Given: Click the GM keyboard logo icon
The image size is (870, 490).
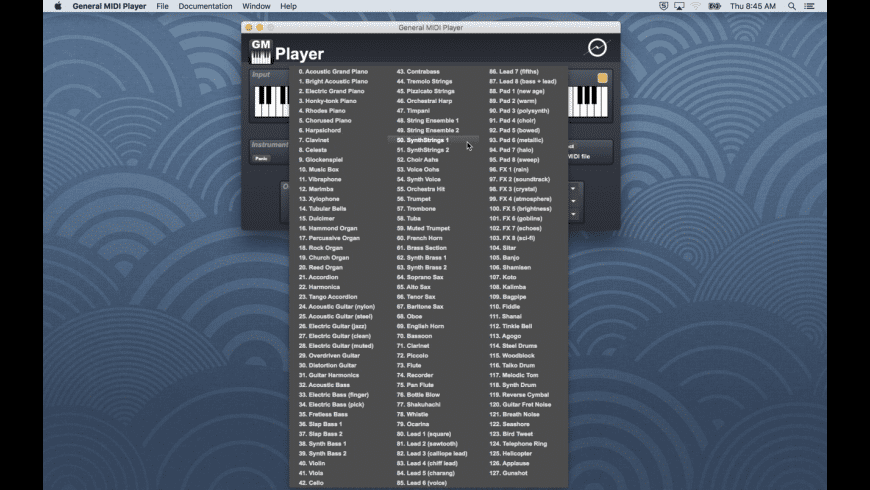Looking at the screenshot, I should pos(261,52).
